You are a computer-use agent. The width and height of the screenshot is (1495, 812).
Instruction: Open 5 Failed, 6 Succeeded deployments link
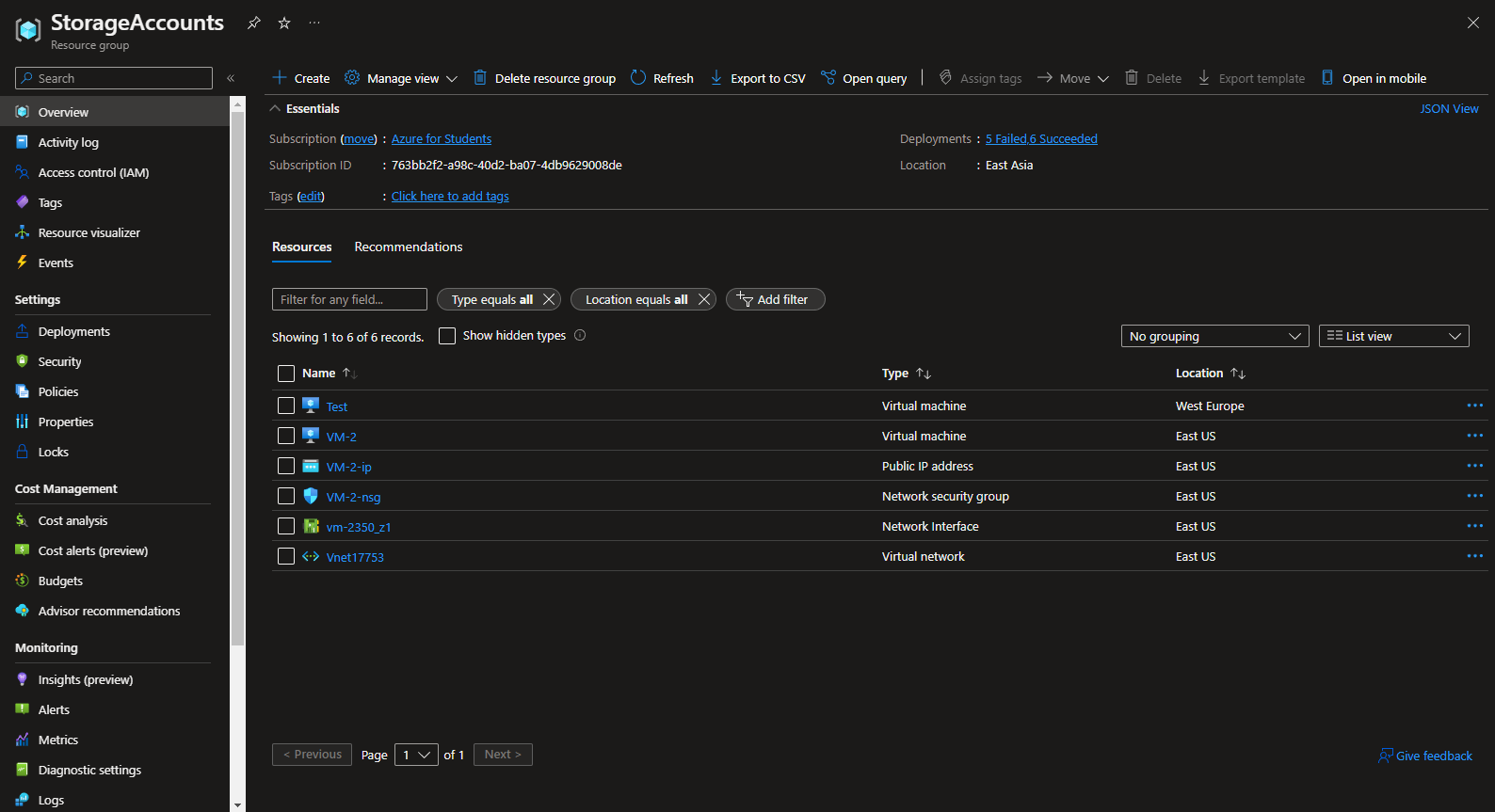1041,138
